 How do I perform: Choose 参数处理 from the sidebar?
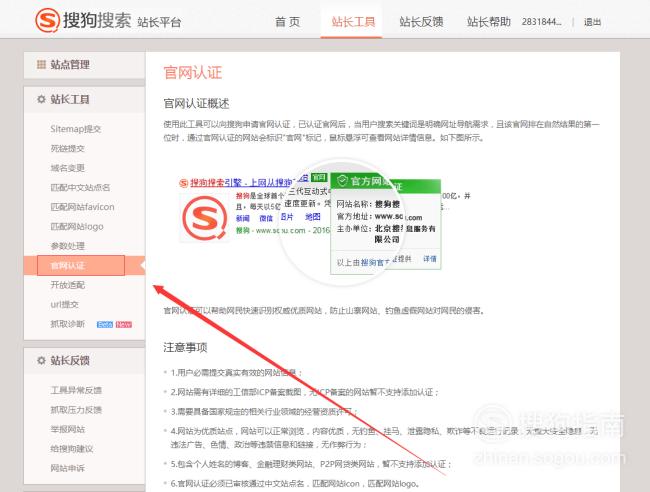[68, 246]
